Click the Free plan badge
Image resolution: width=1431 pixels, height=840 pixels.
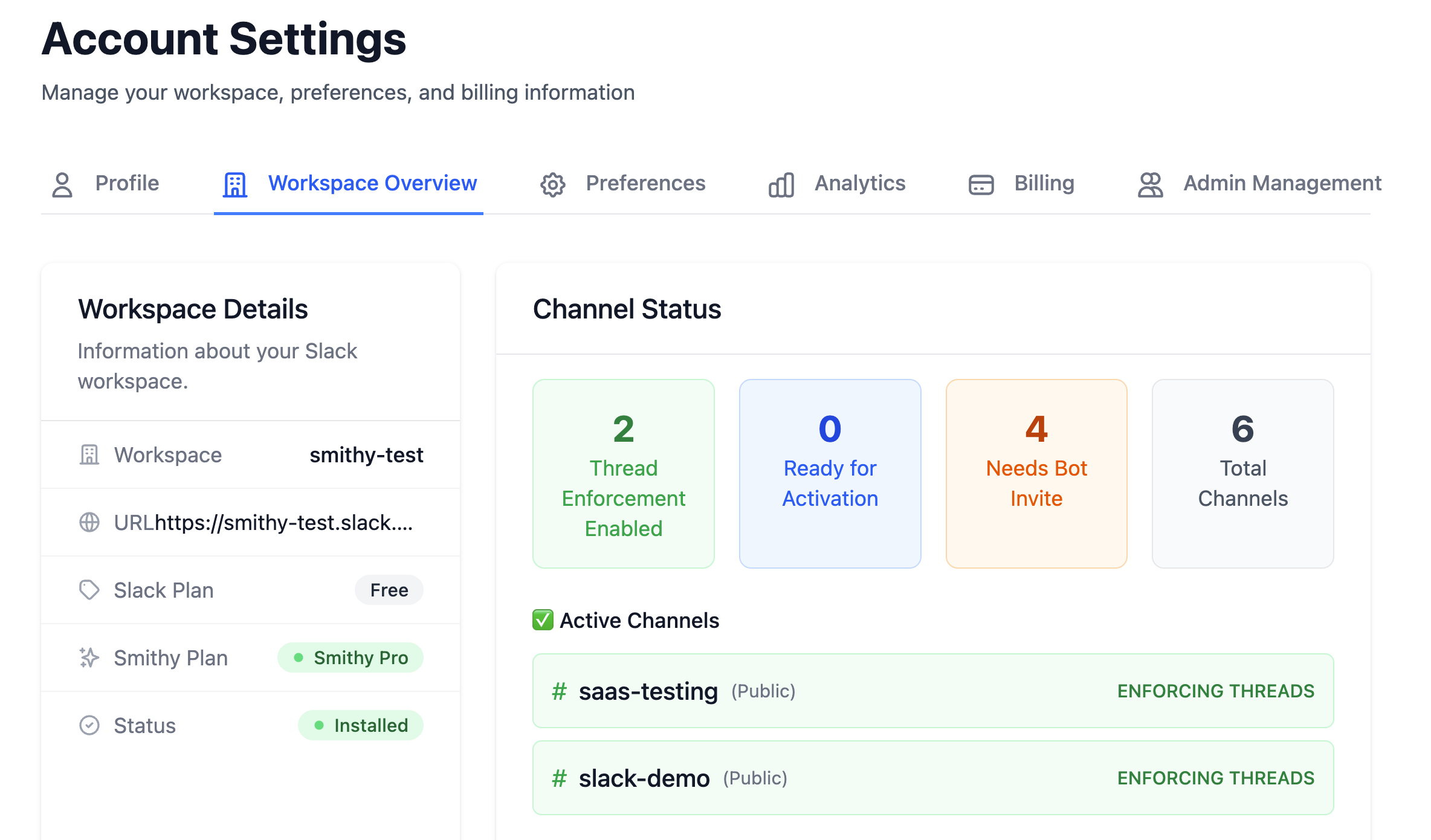[x=389, y=590]
